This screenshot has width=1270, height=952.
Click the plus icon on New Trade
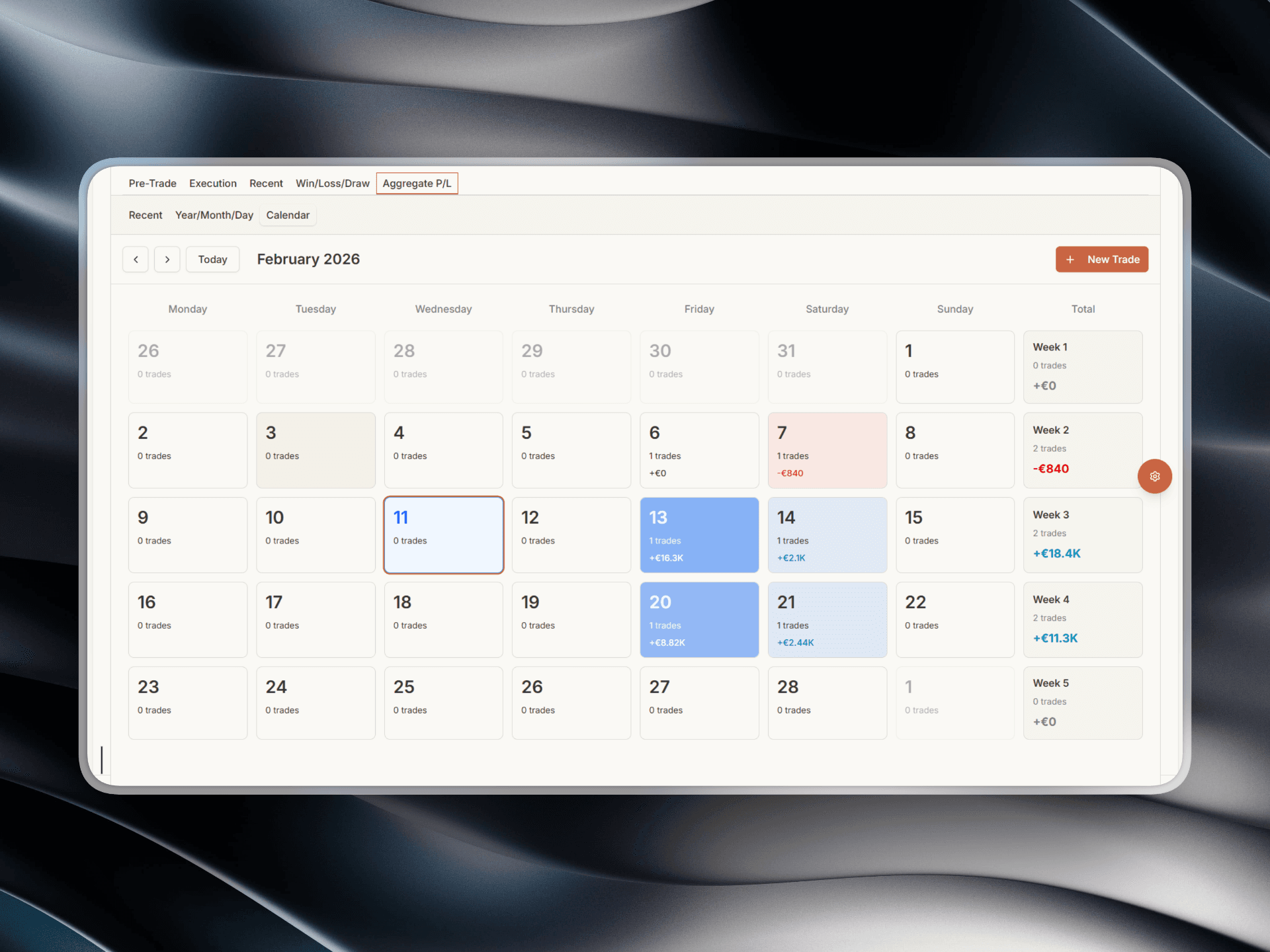1071,259
